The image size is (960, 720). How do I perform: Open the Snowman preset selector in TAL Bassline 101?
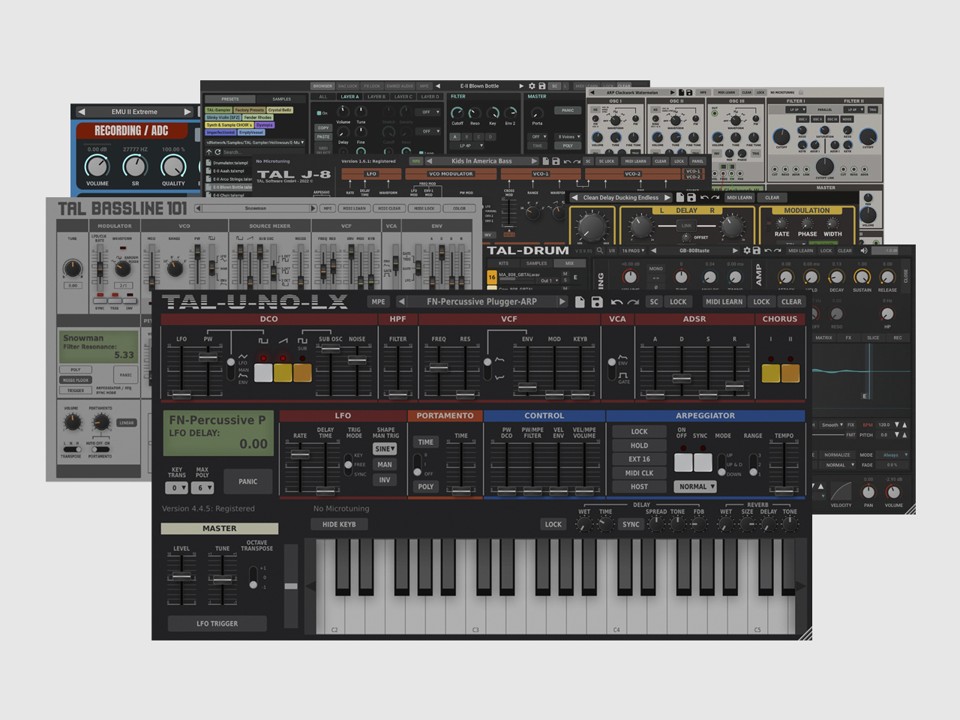tap(255, 209)
